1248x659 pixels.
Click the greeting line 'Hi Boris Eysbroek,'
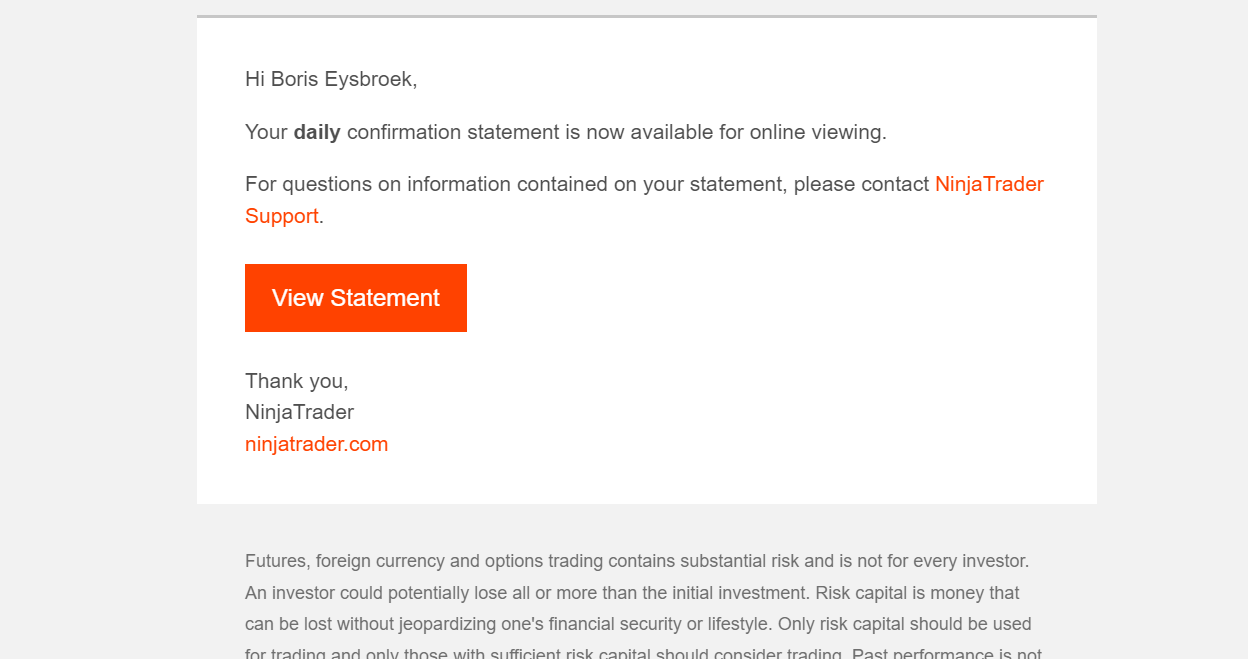point(331,79)
